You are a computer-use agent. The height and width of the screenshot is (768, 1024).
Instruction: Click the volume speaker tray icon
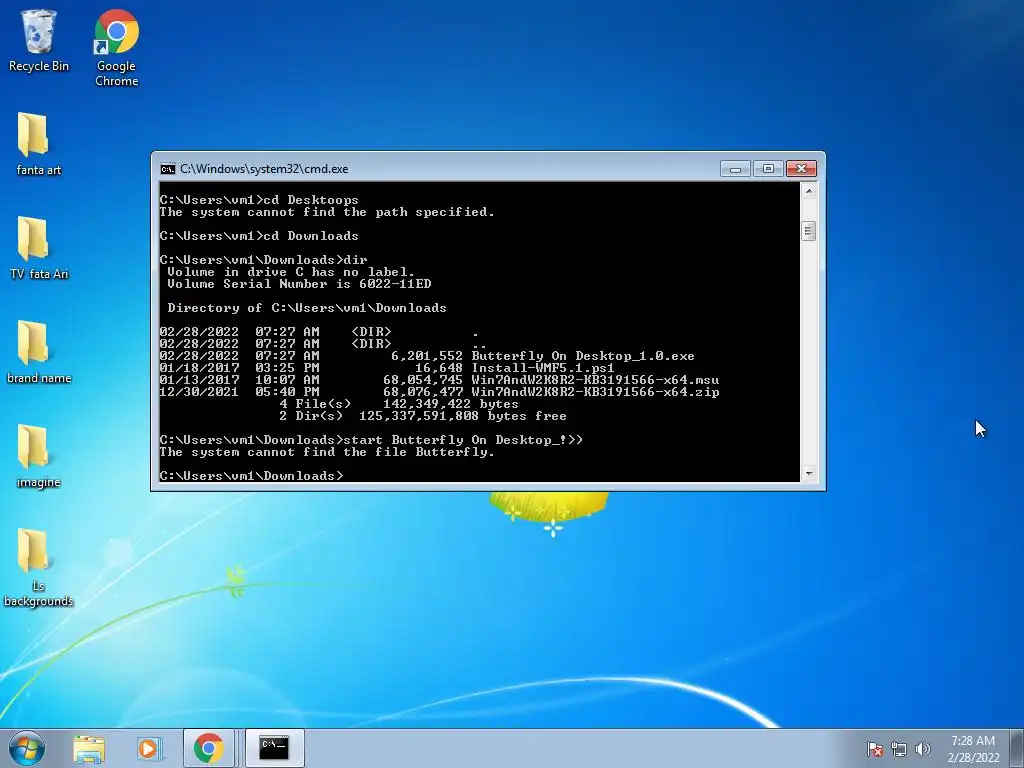coord(922,749)
